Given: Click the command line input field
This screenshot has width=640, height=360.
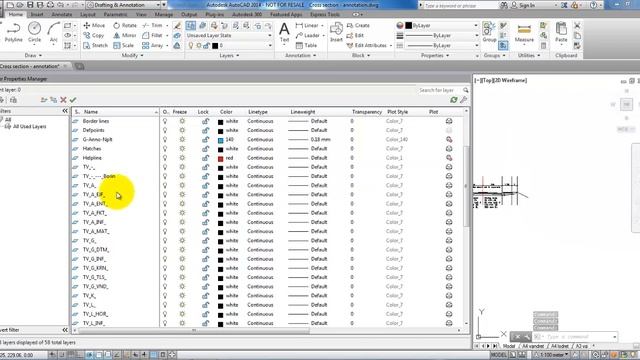Looking at the screenshot, I should click(x=576, y=337).
